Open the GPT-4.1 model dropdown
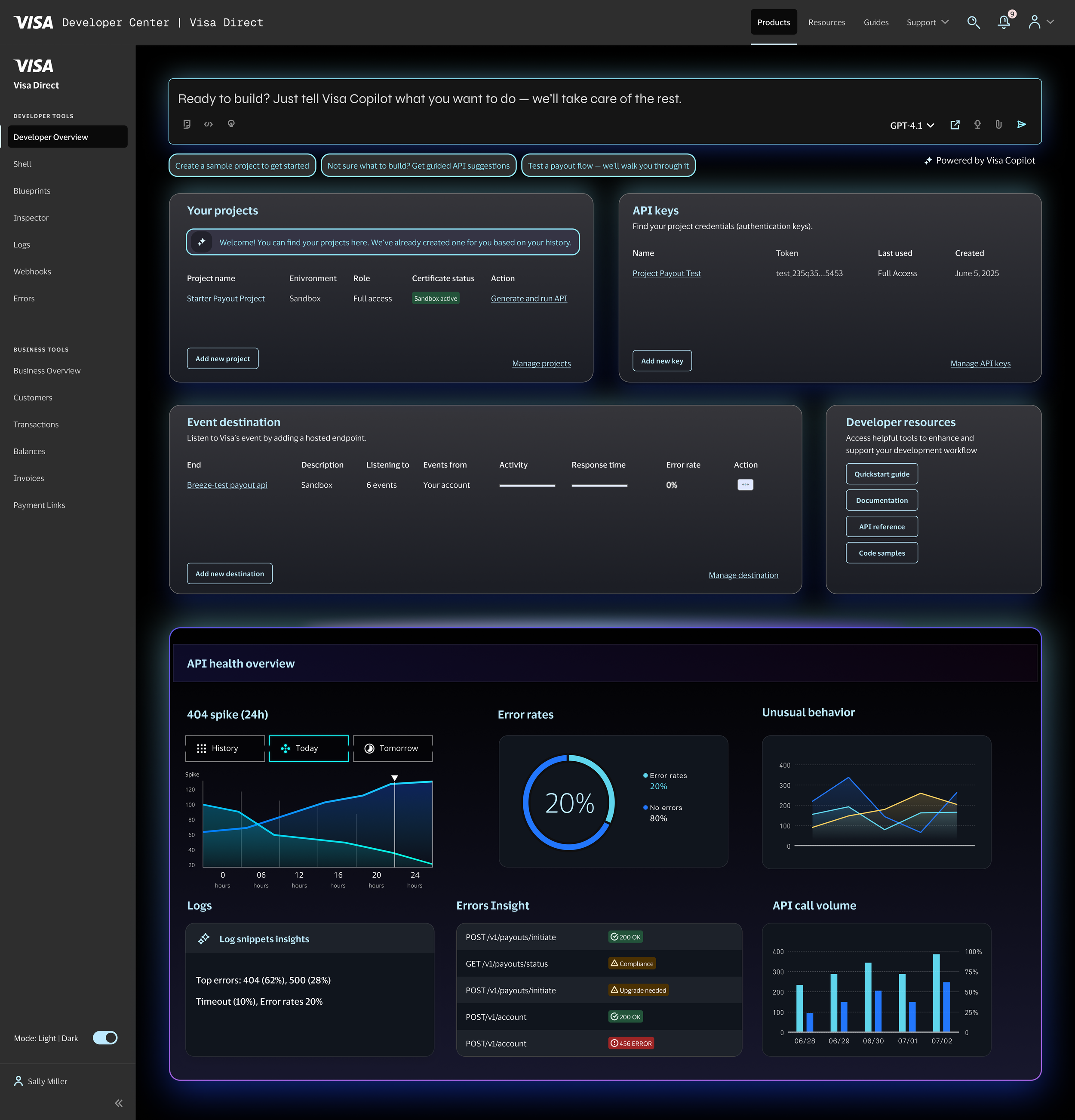 912,125
